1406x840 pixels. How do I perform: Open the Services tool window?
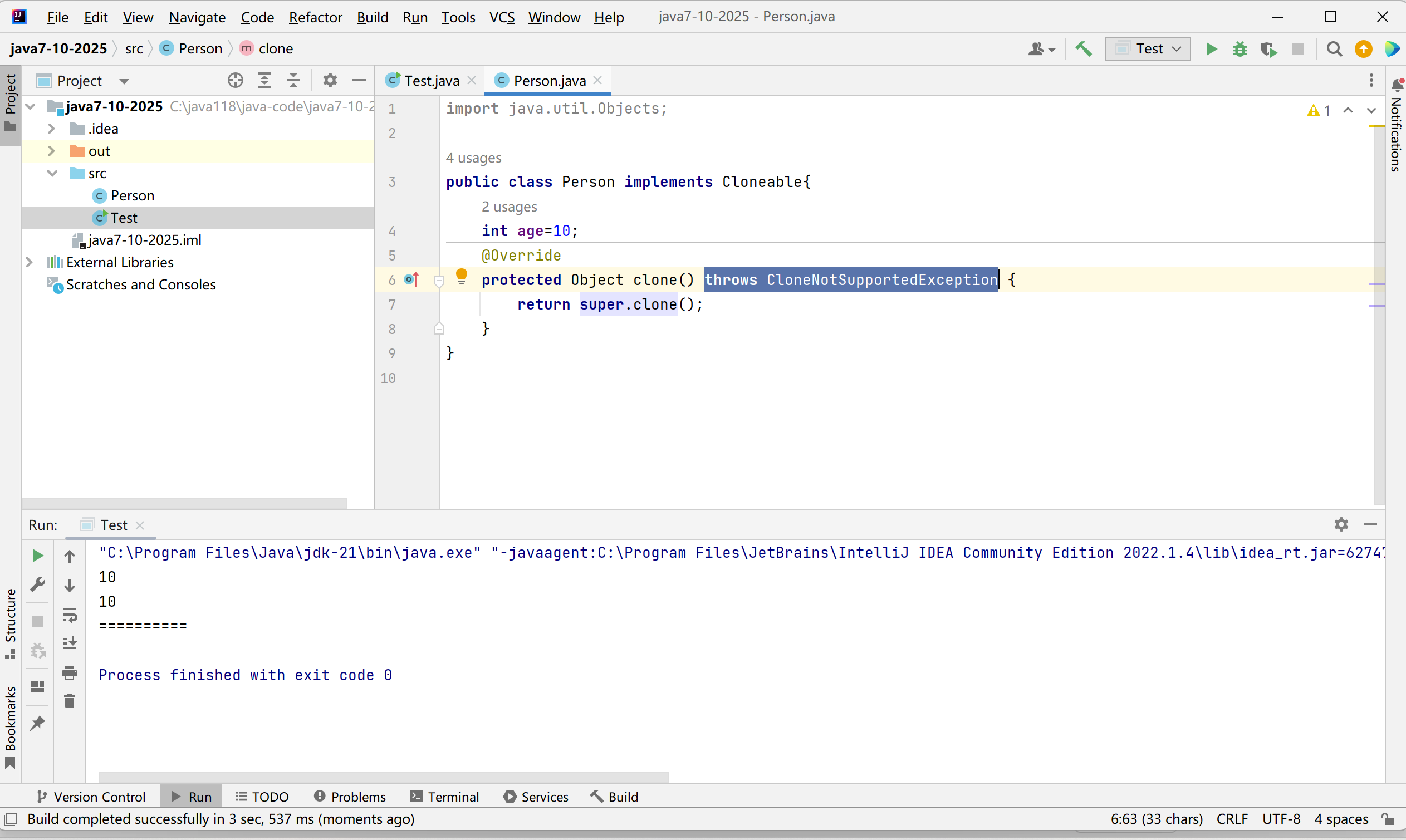(536, 797)
